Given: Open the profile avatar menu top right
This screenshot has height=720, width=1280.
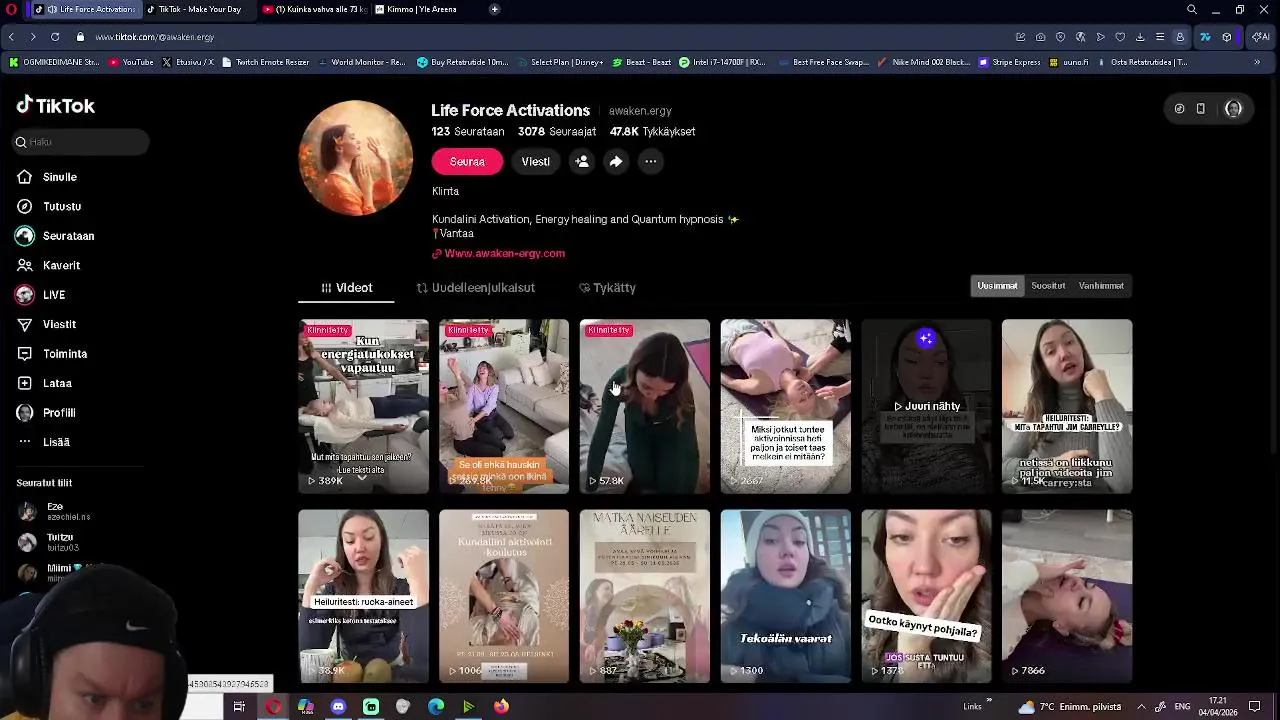Looking at the screenshot, I should (1233, 109).
